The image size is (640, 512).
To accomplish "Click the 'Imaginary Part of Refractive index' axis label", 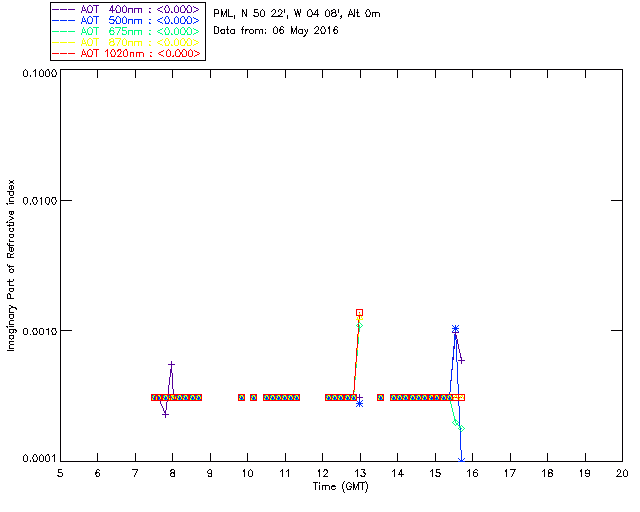I will coord(11,265).
